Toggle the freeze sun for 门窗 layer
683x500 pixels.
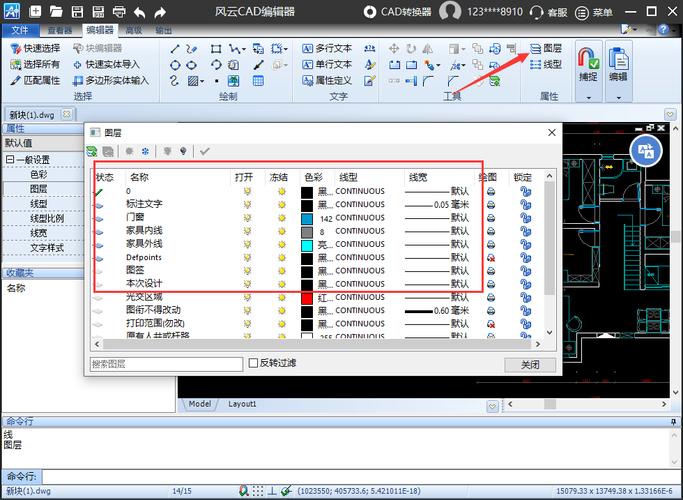(x=282, y=217)
